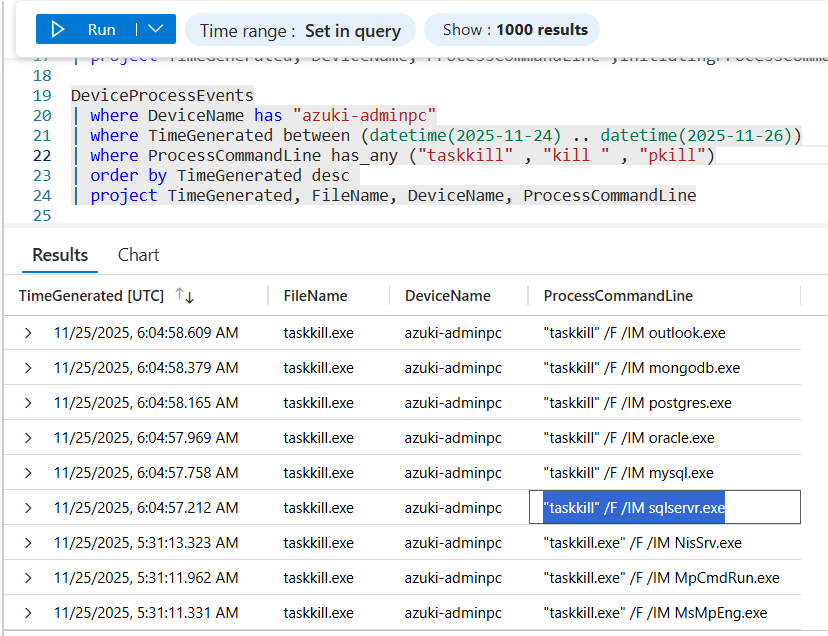Viewport: 828px width, 636px height.
Task: Click timestamp 6:04:58.379 AM
Action: pos(146,368)
